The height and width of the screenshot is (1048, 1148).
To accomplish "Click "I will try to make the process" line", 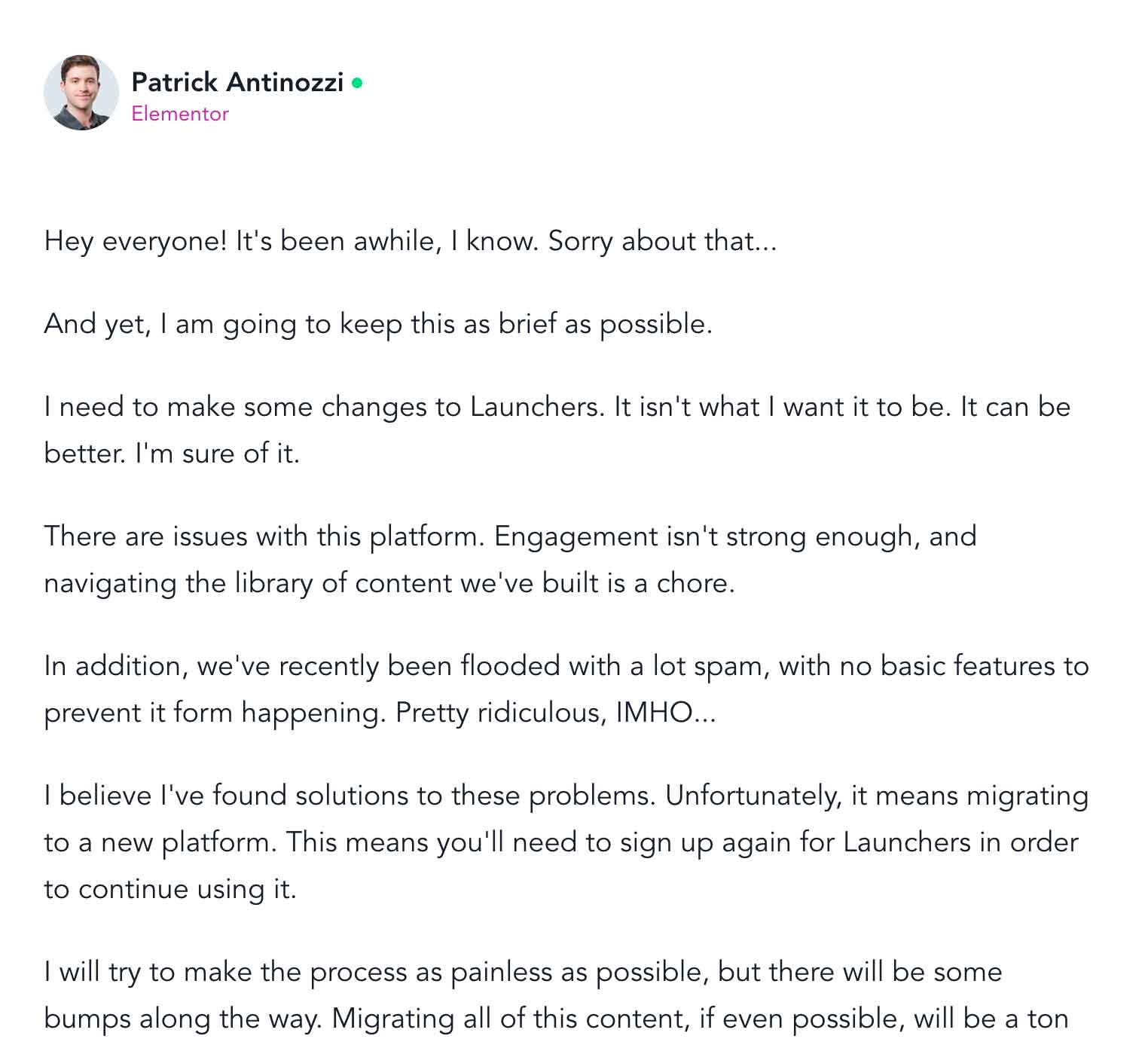I will 523,973.
